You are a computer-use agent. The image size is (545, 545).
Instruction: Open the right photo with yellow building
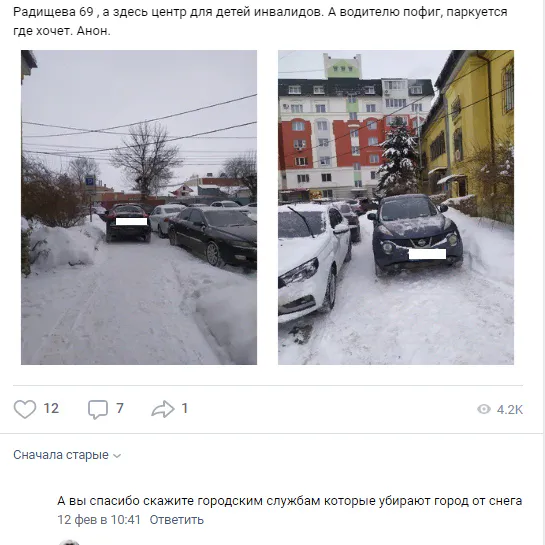(396, 208)
